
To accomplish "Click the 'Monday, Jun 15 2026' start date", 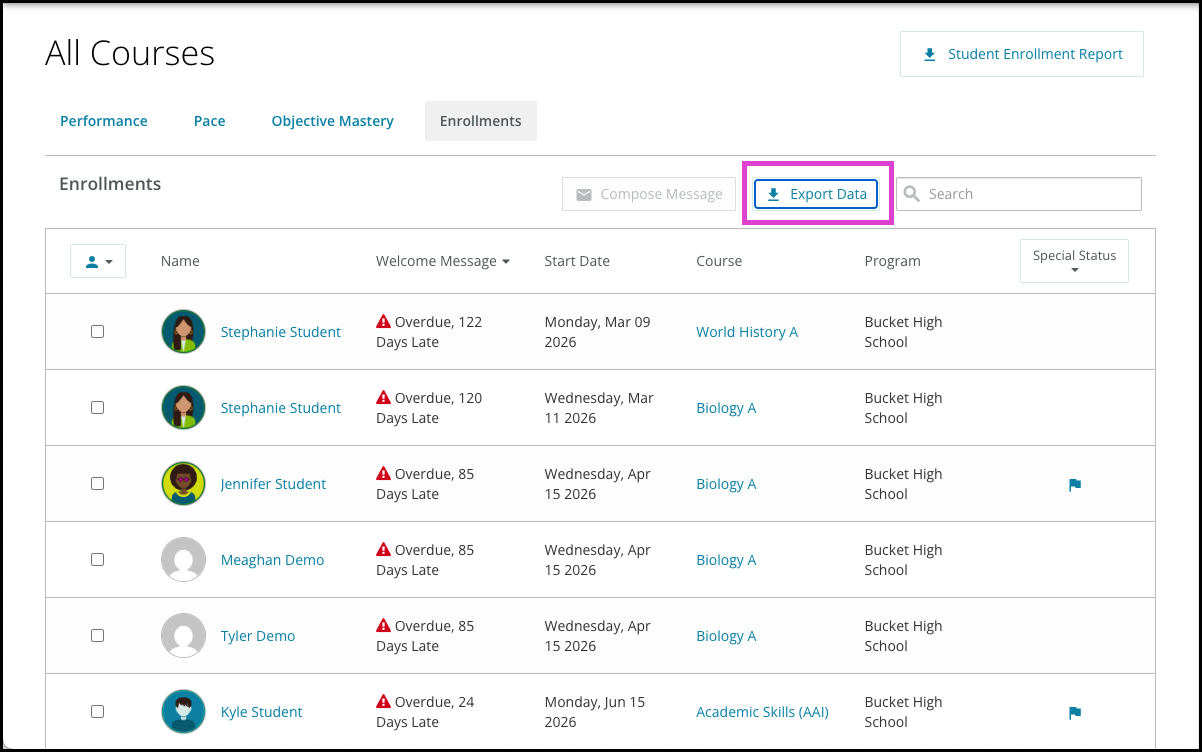I will (x=595, y=712).
